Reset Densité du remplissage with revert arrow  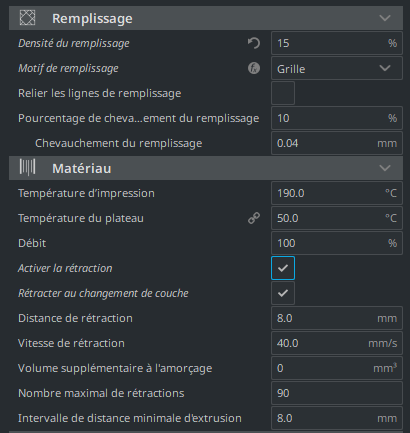254,43
